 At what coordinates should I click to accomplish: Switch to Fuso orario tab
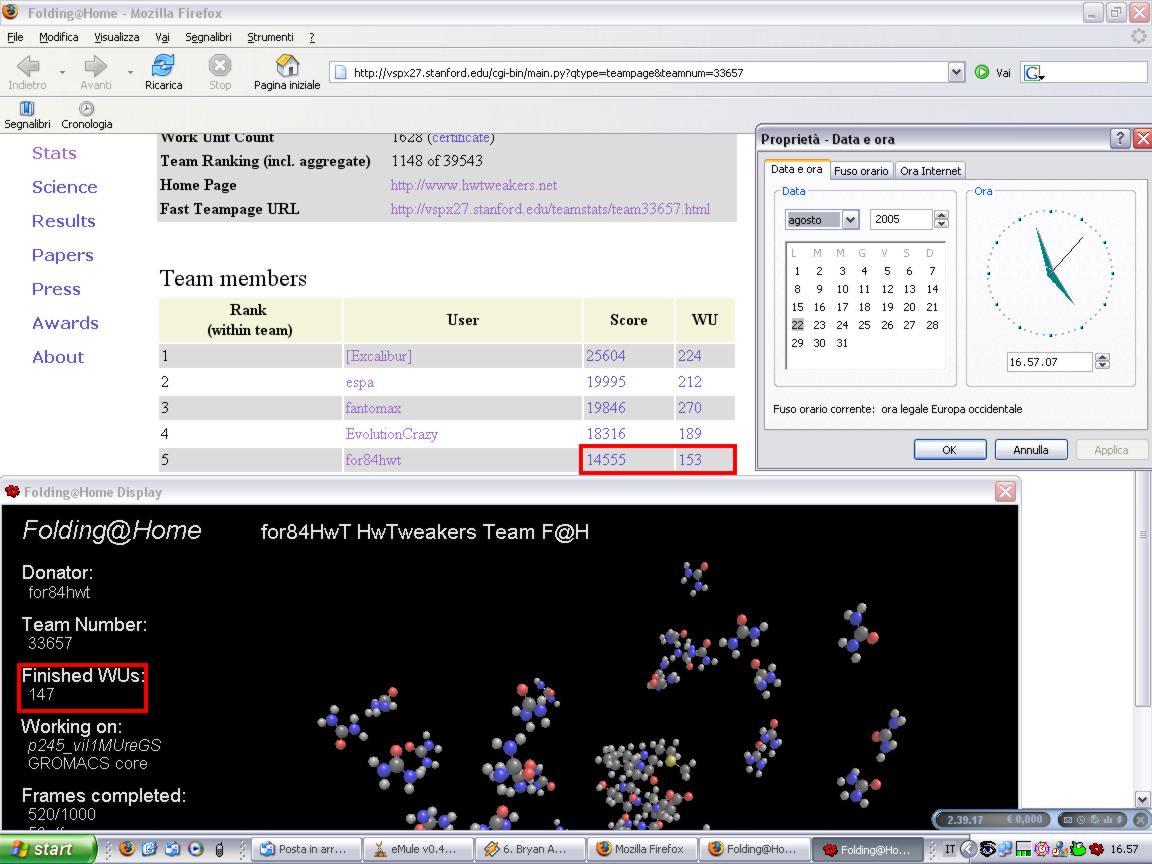(861, 170)
